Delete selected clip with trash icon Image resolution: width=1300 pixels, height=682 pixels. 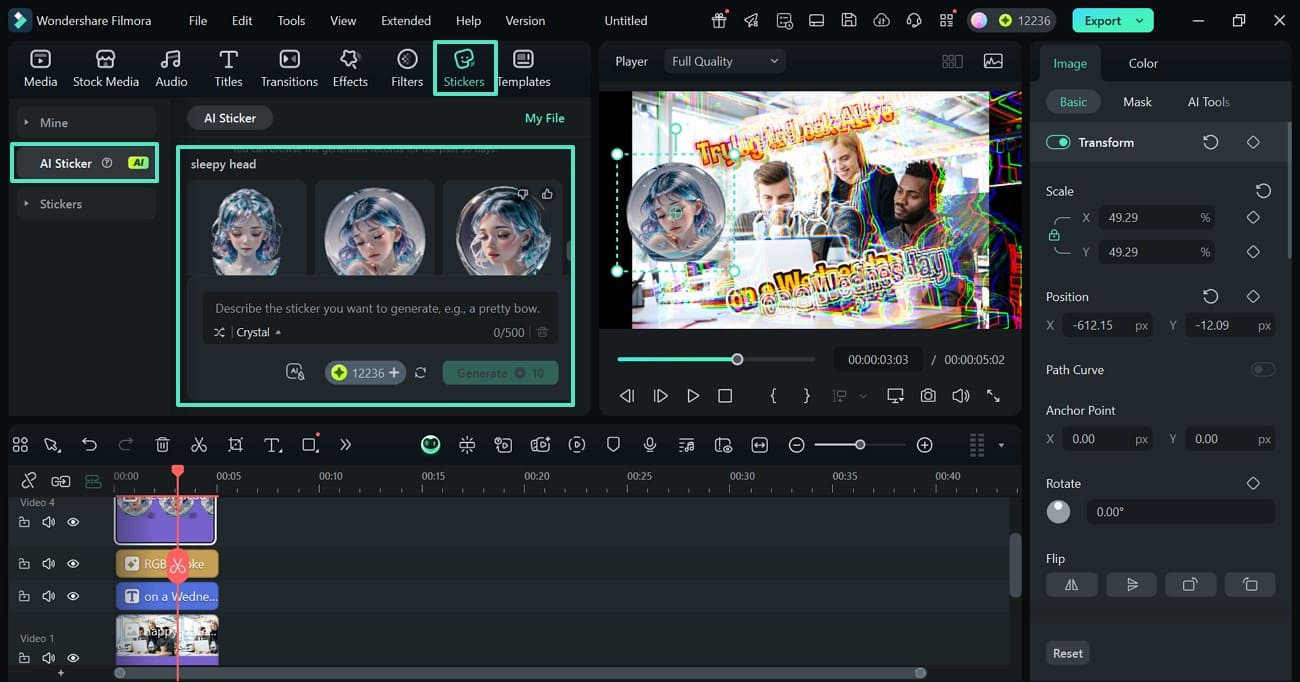coord(163,445)
